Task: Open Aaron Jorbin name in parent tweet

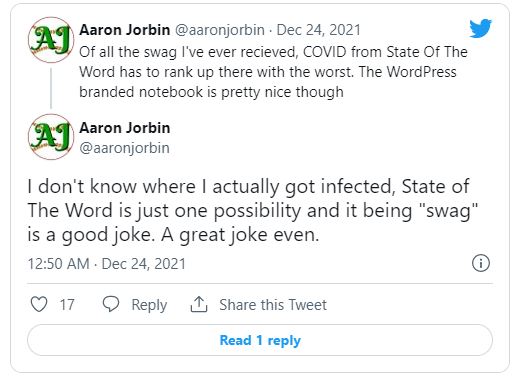Action: [125, 30]
